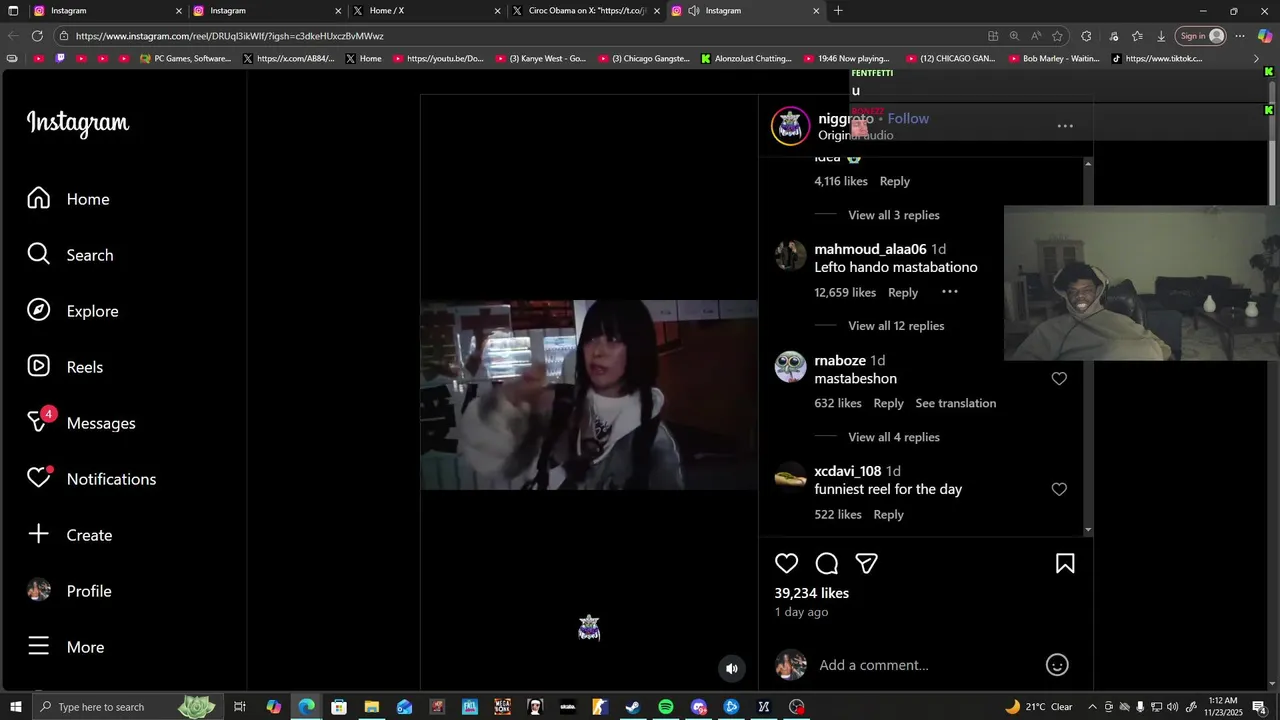Screen dimensions: 1280x720
Task: Open Notifications heart in sidebar
Action: click(91, 479)
